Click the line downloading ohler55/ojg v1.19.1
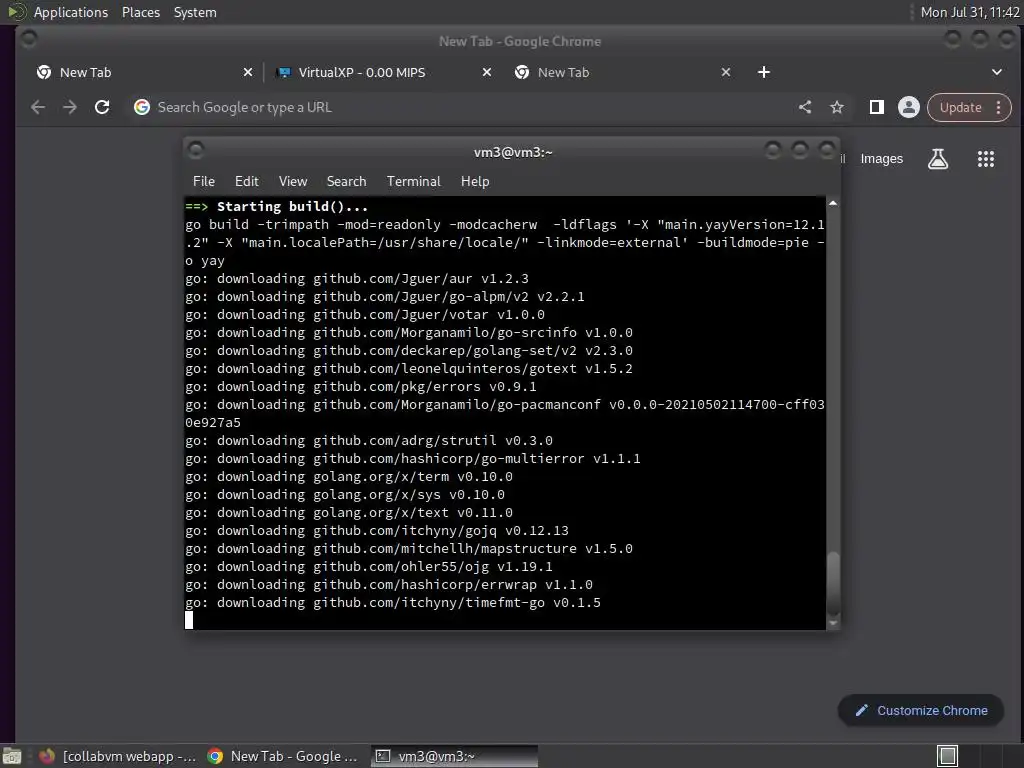Viewport: 1024px width, 768px height. click(368, 567)
